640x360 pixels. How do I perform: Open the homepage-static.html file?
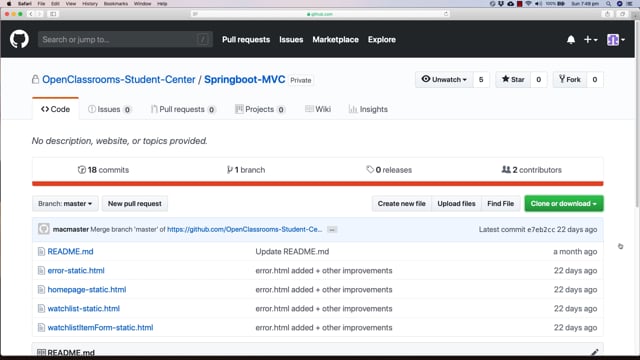[x=87, y=289]
